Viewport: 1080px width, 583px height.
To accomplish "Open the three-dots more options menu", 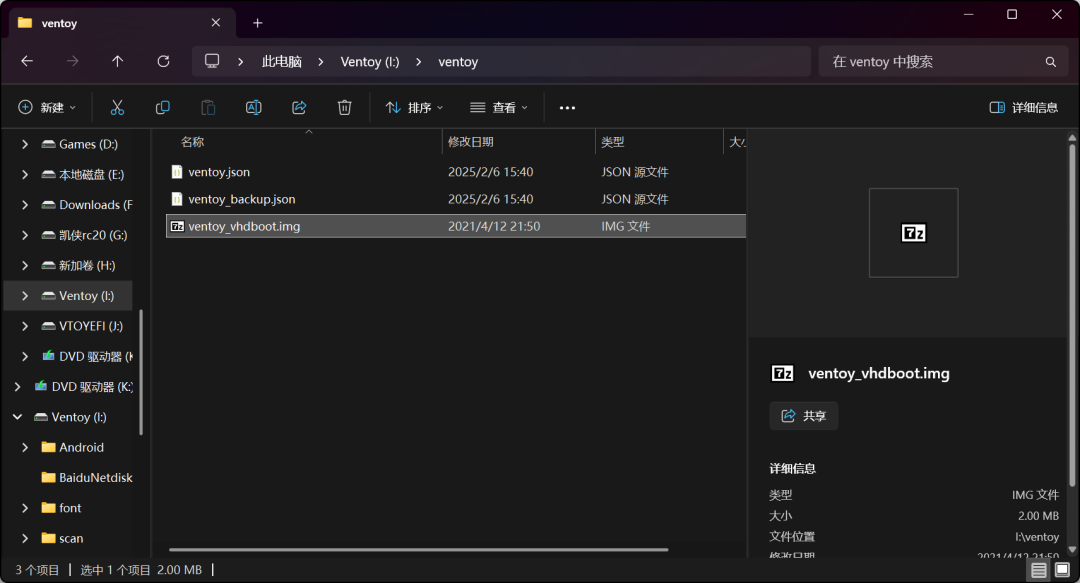I will coord(567,107).
